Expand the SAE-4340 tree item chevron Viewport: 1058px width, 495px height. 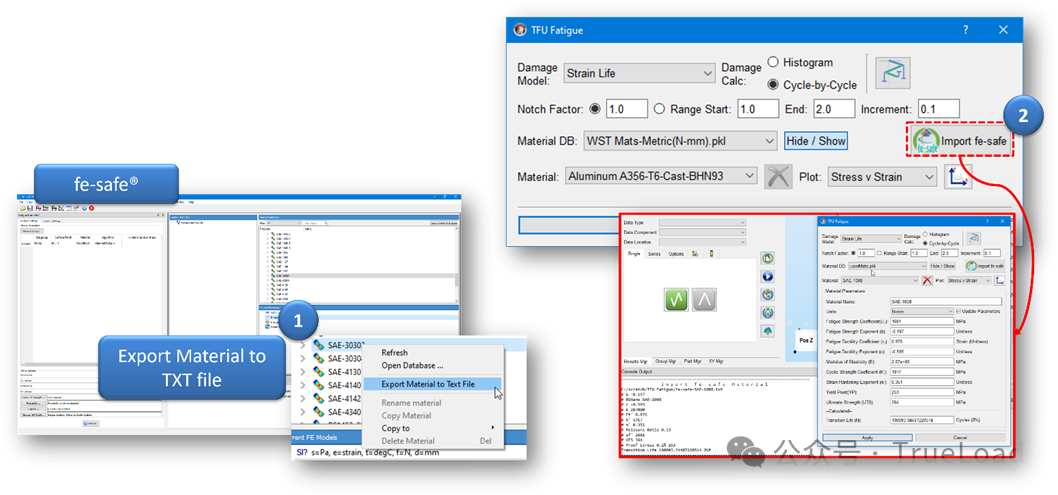point(303,412)
